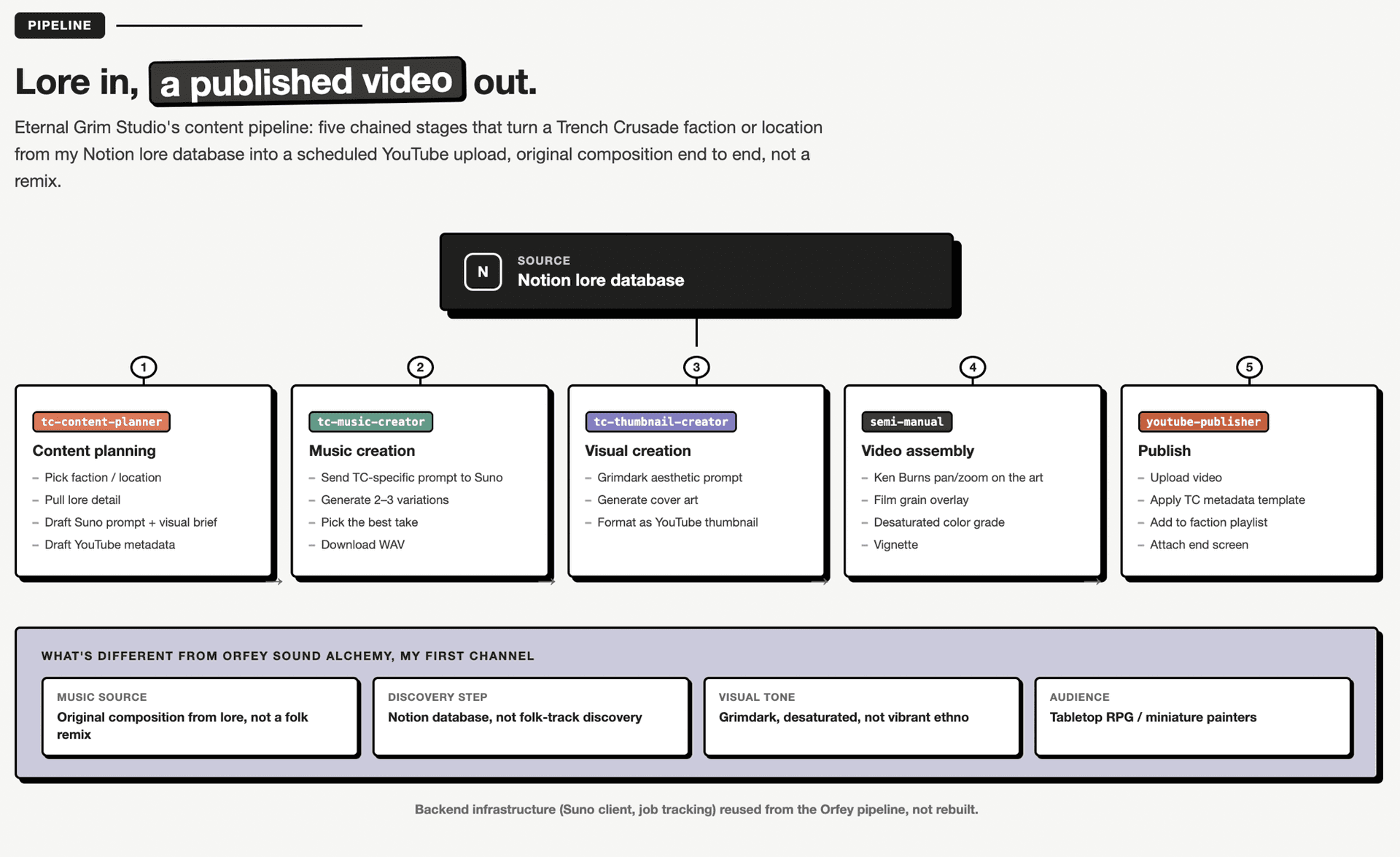Click the 'Publish' card heading
Image resolution: width=1400 pixels, height=857 pixels.
tap(1164, 451)
